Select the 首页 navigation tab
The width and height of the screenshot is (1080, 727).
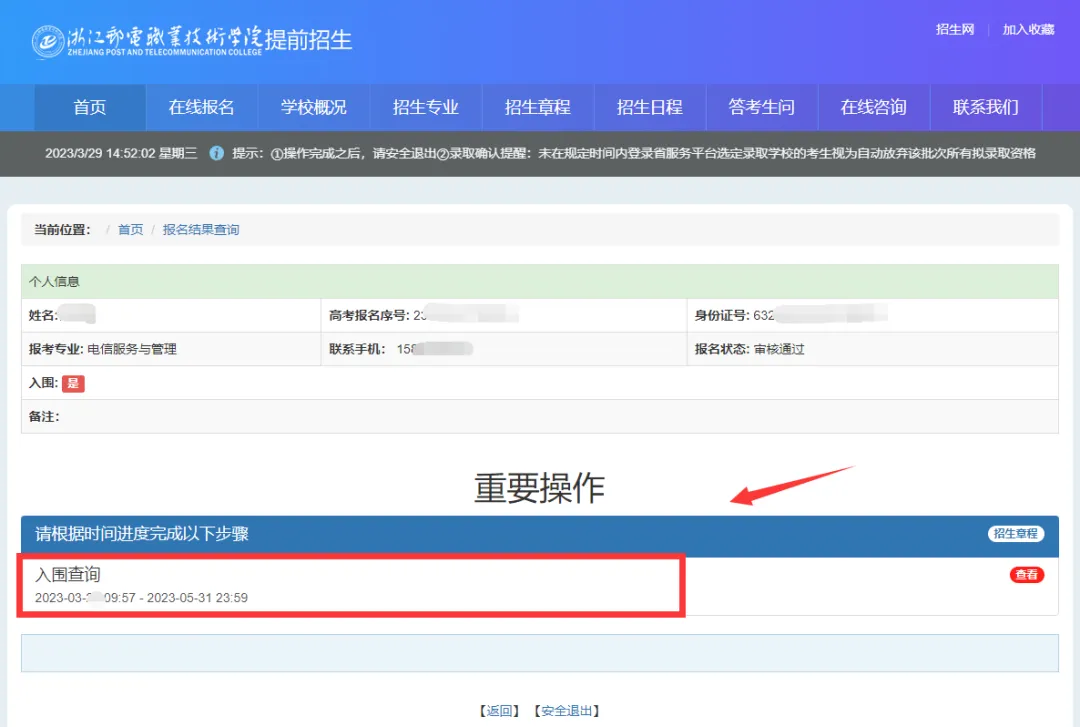click(89, 107)
